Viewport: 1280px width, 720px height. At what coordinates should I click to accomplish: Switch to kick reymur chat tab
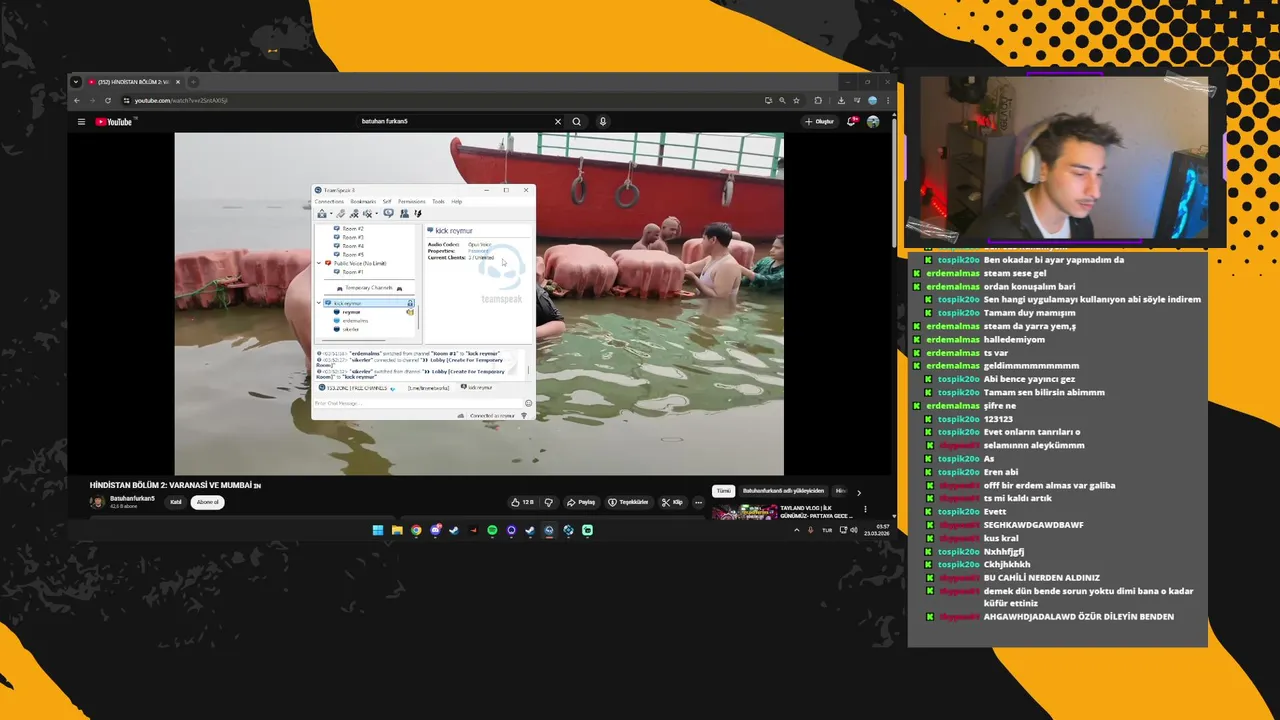[x=477, y=387]
